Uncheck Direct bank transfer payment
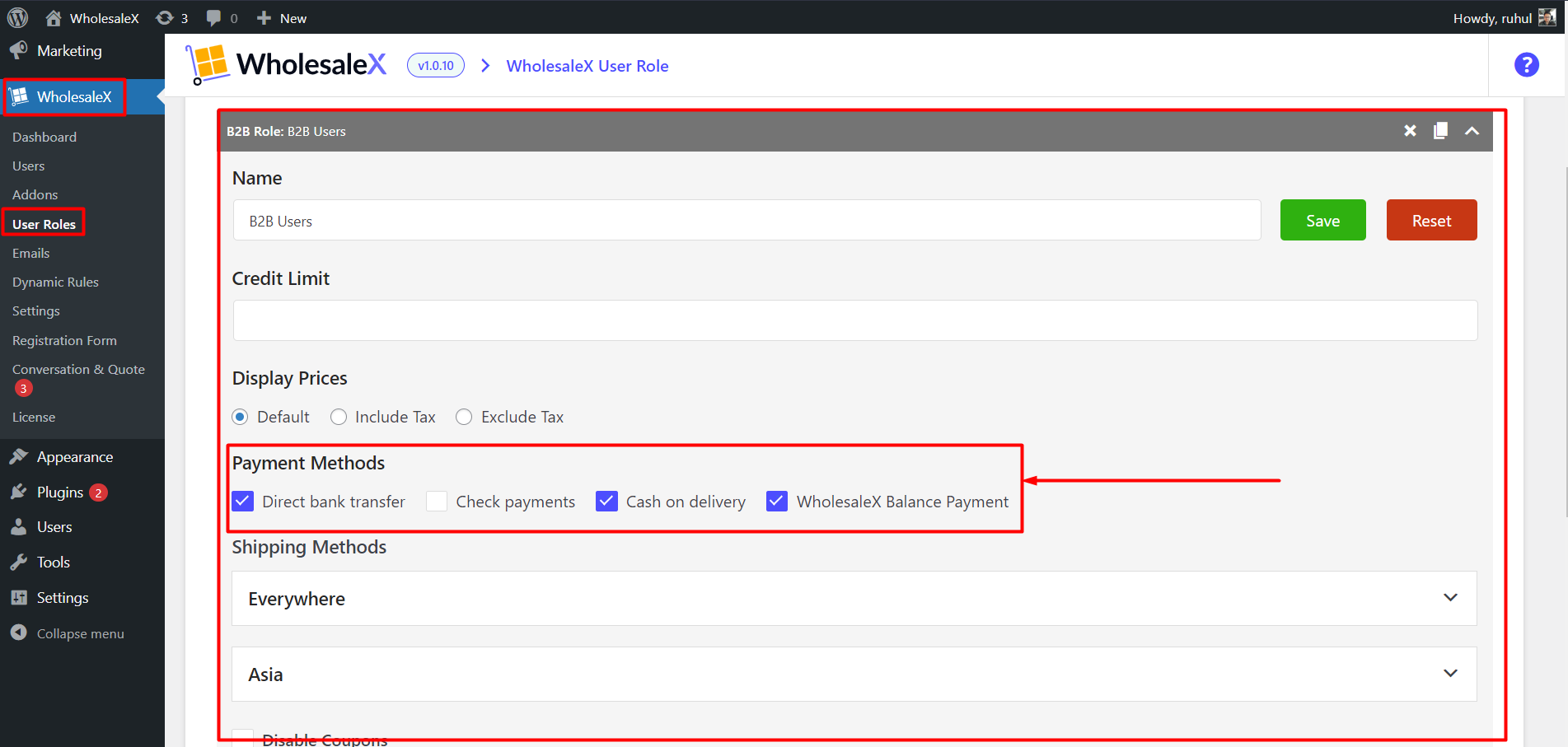 [243, 502]
